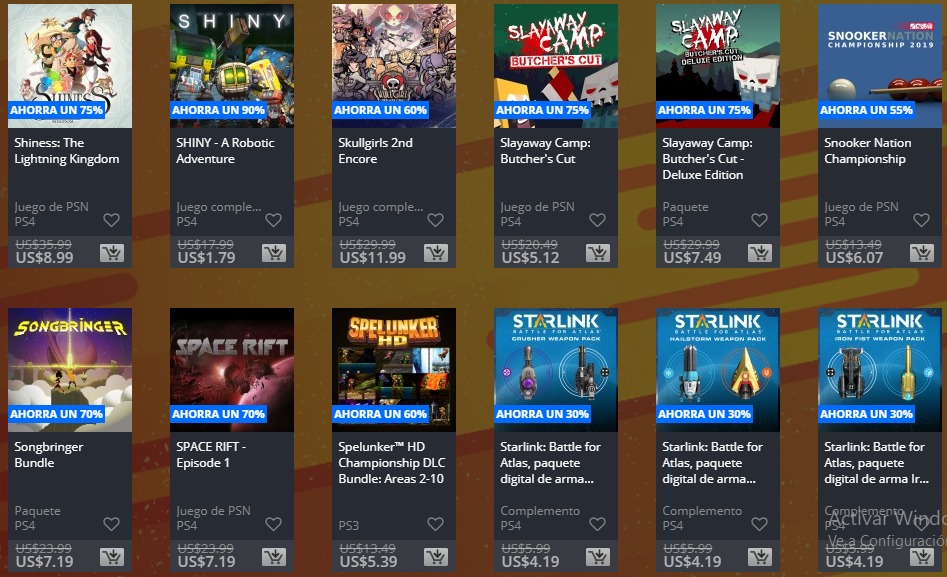Image resolution: width=947 pixels, height=577 pixels.
Task: Open the Shiness: The Lightning Kingdom title link
Action: (66, 151)
